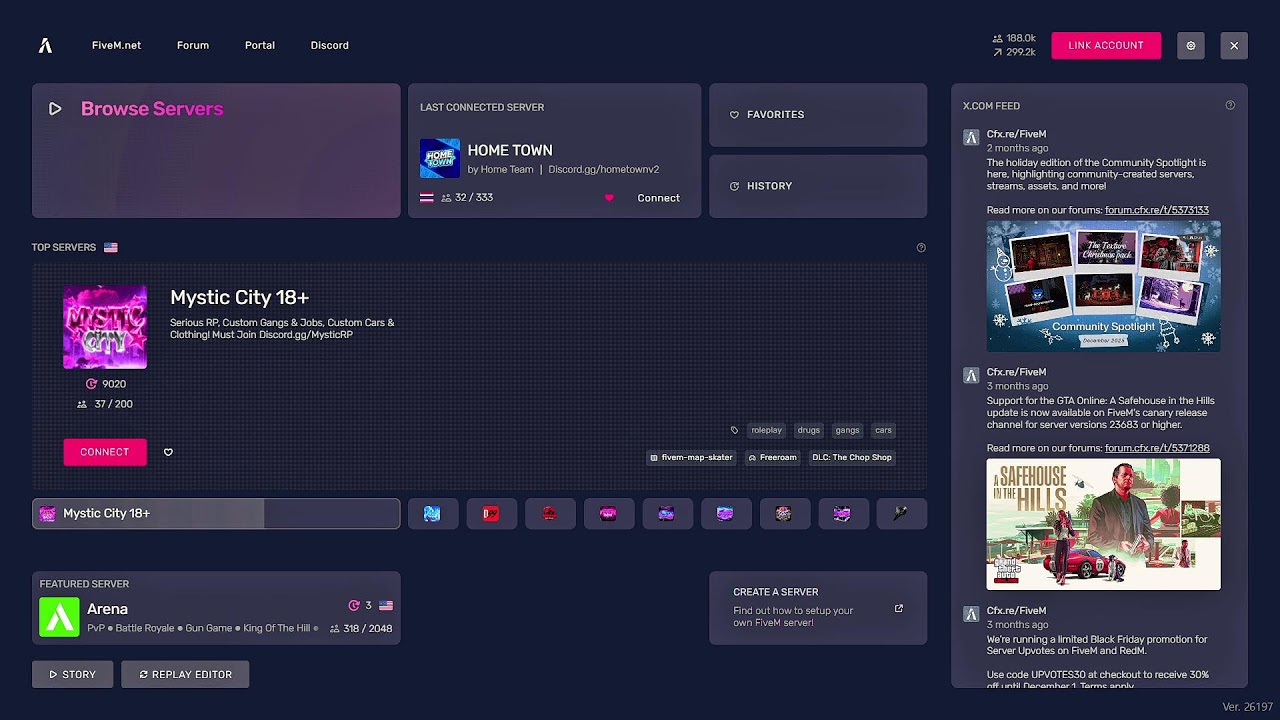Viewport: 1280px width, 720px height.
Task: Open link forum.cfx.re/t/5371288
Action: (x=1157, y=448)
